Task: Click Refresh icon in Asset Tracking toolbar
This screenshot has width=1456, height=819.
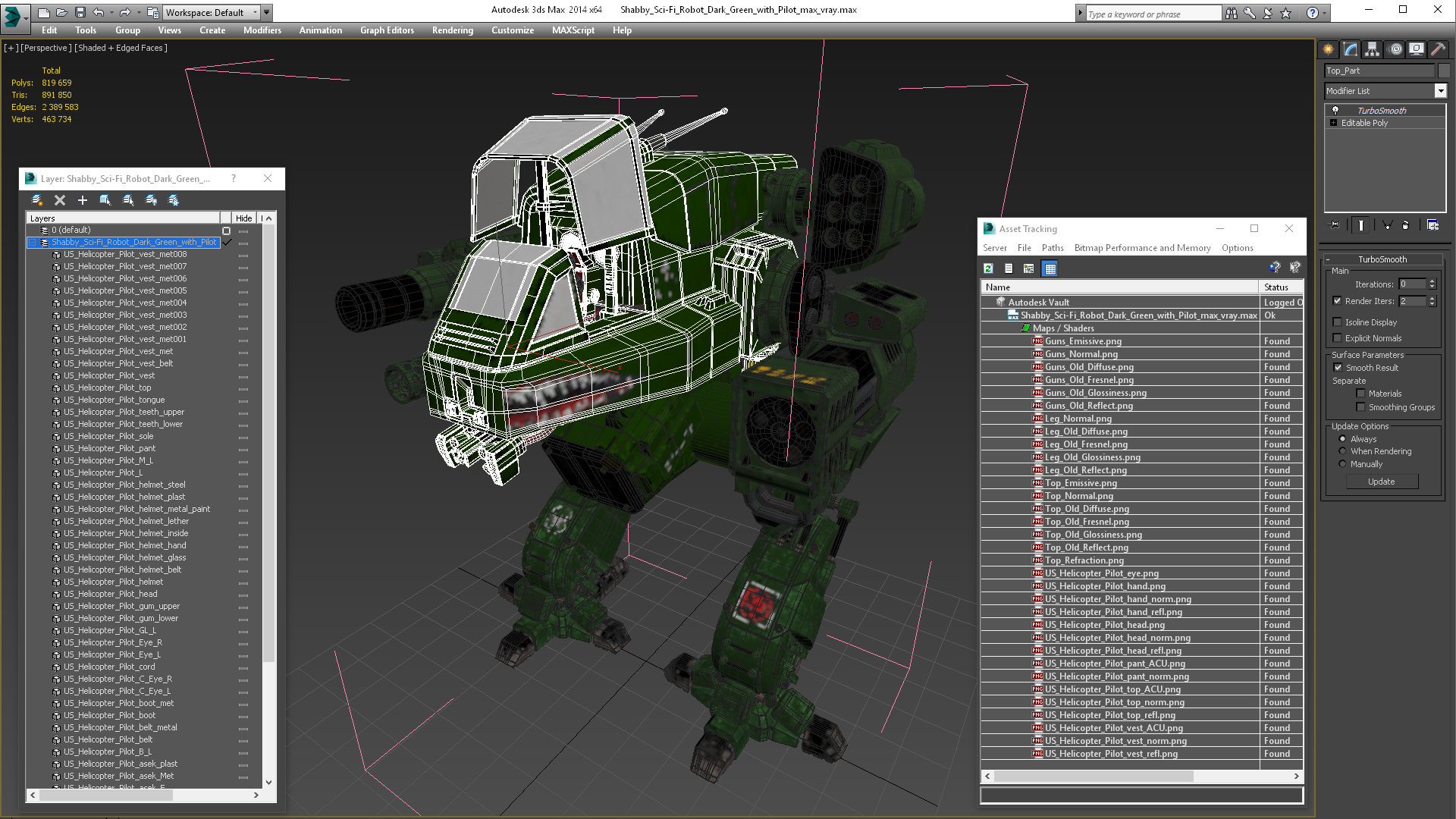Action: [x=988, y=268]
